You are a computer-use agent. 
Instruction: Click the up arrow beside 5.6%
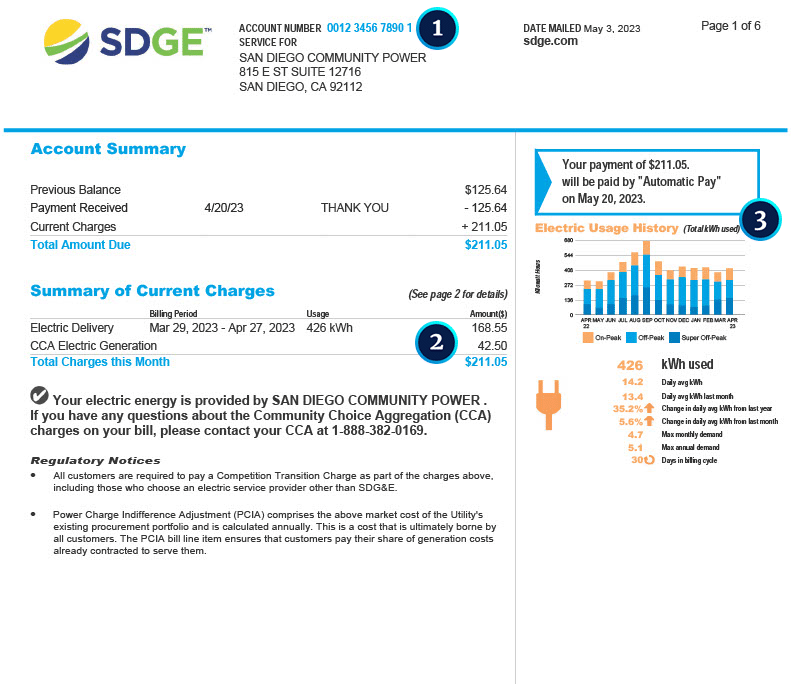coord(651,421)
